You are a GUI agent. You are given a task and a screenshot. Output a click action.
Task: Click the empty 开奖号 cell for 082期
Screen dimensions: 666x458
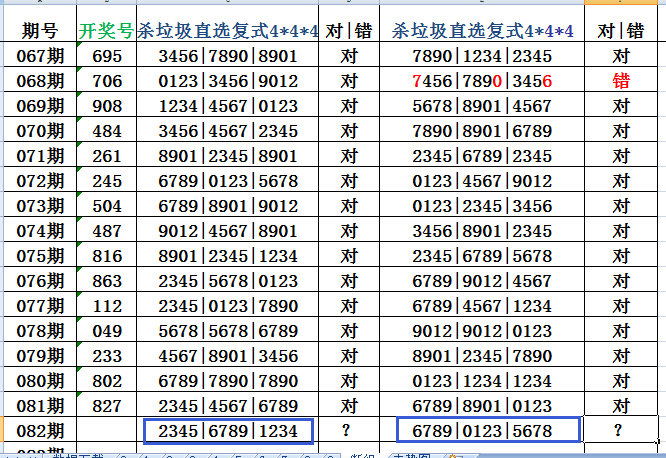click(x=107, y=431)
